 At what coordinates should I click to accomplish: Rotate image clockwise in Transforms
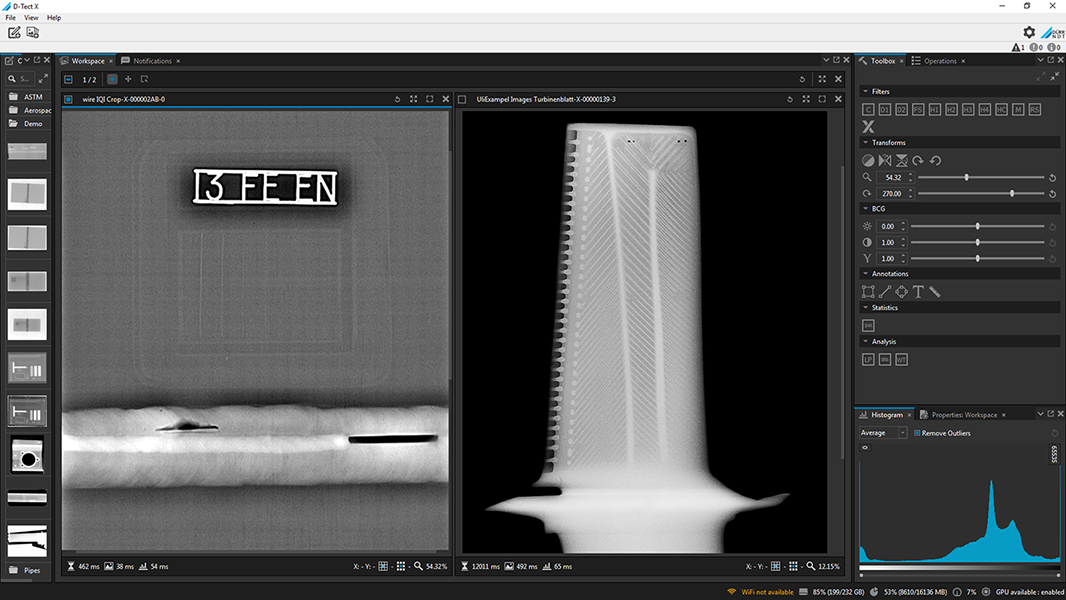click(x=918, y=160)
